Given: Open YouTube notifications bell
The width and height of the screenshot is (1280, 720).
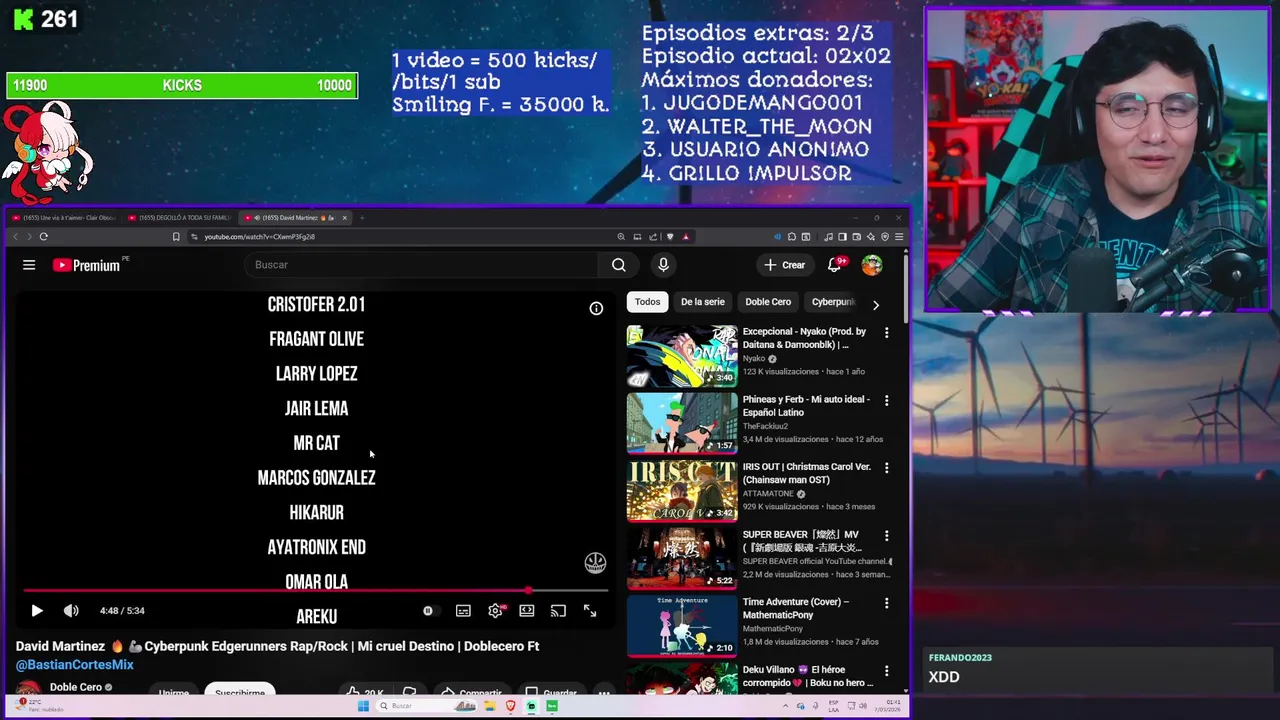Looking at the screenshot, I should tap(835, 265).
